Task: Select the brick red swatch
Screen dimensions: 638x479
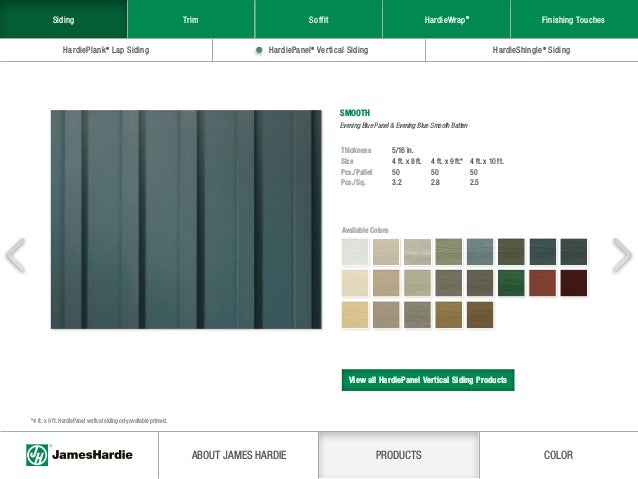Action: [x=543, y=283]
